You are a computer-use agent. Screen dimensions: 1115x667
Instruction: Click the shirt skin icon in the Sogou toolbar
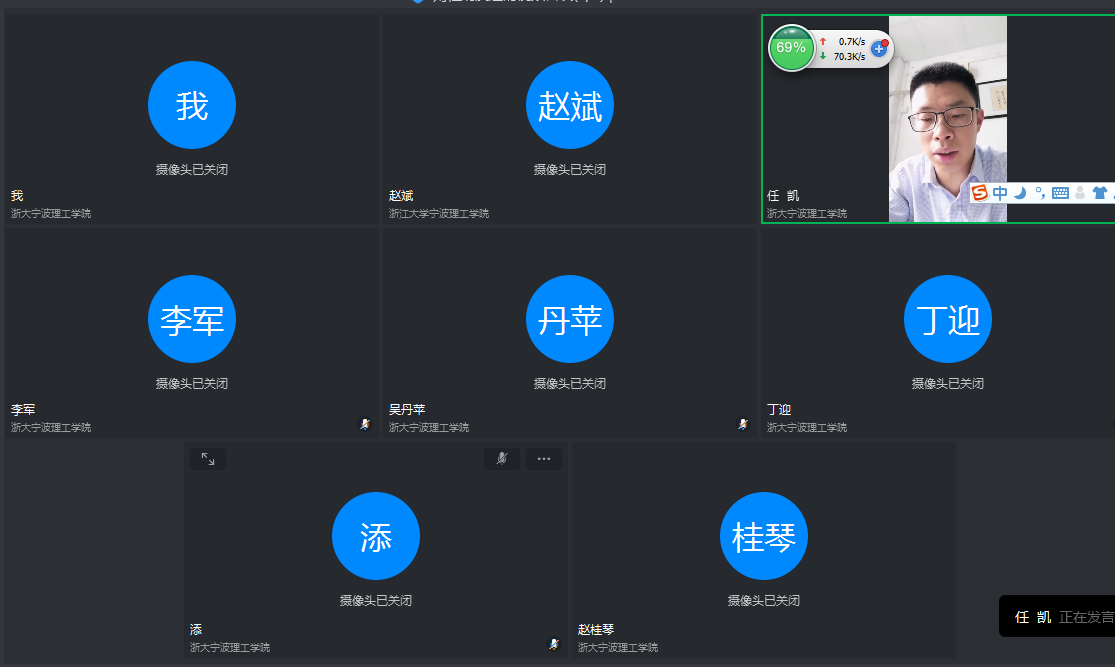tap(1100, 193)
